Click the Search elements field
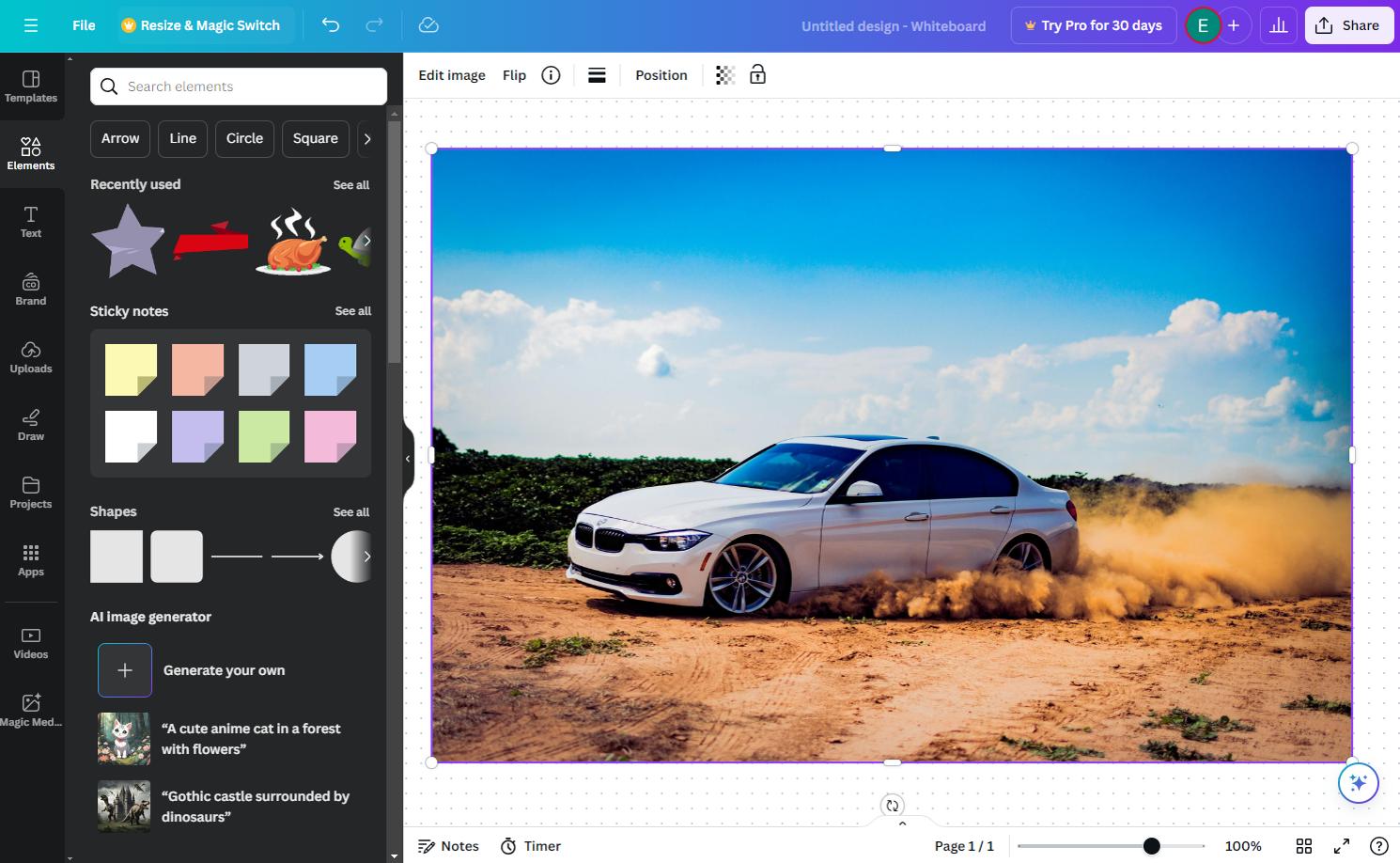 click(x=238, y=86)
